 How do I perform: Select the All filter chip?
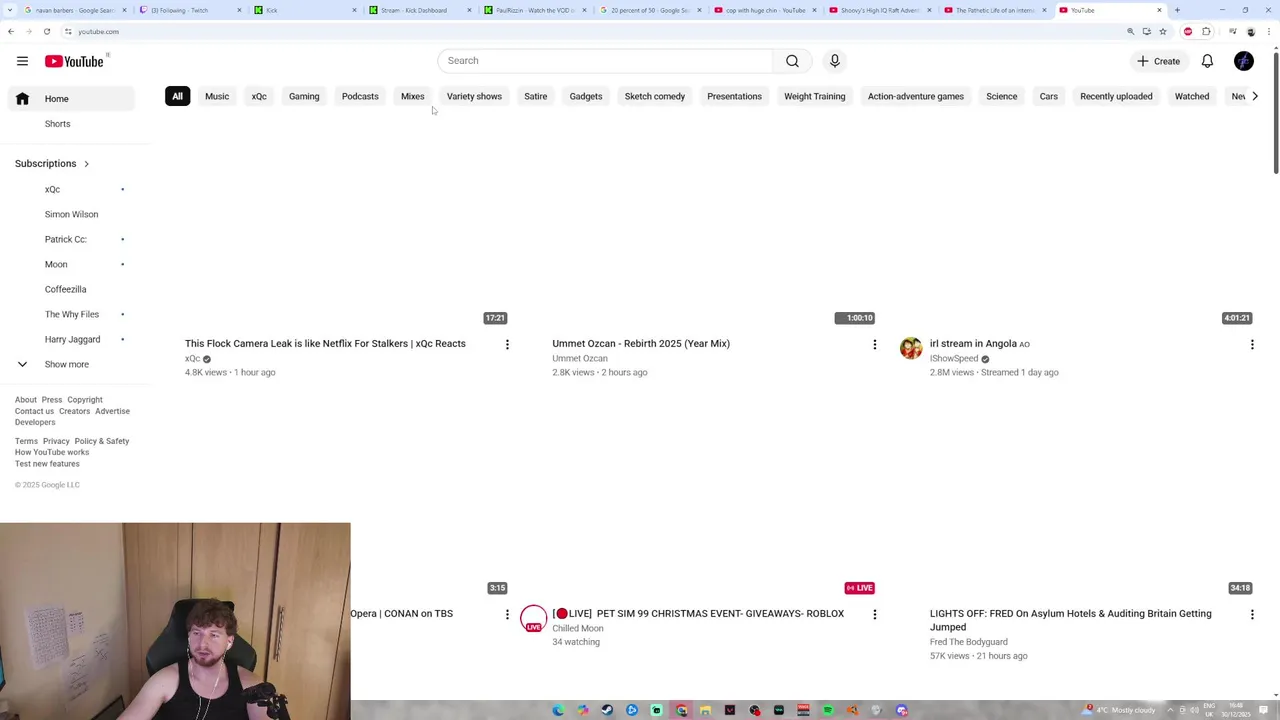coord(177,97)
